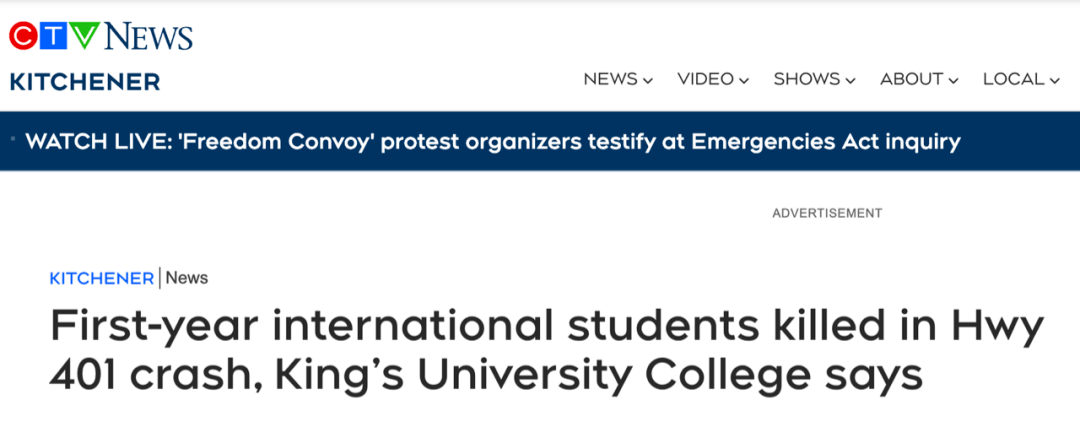The height and width of the screenshot is (422, 1080).
Task: Open the Kitchener local edition header label
Action: [x=85, y=81]
